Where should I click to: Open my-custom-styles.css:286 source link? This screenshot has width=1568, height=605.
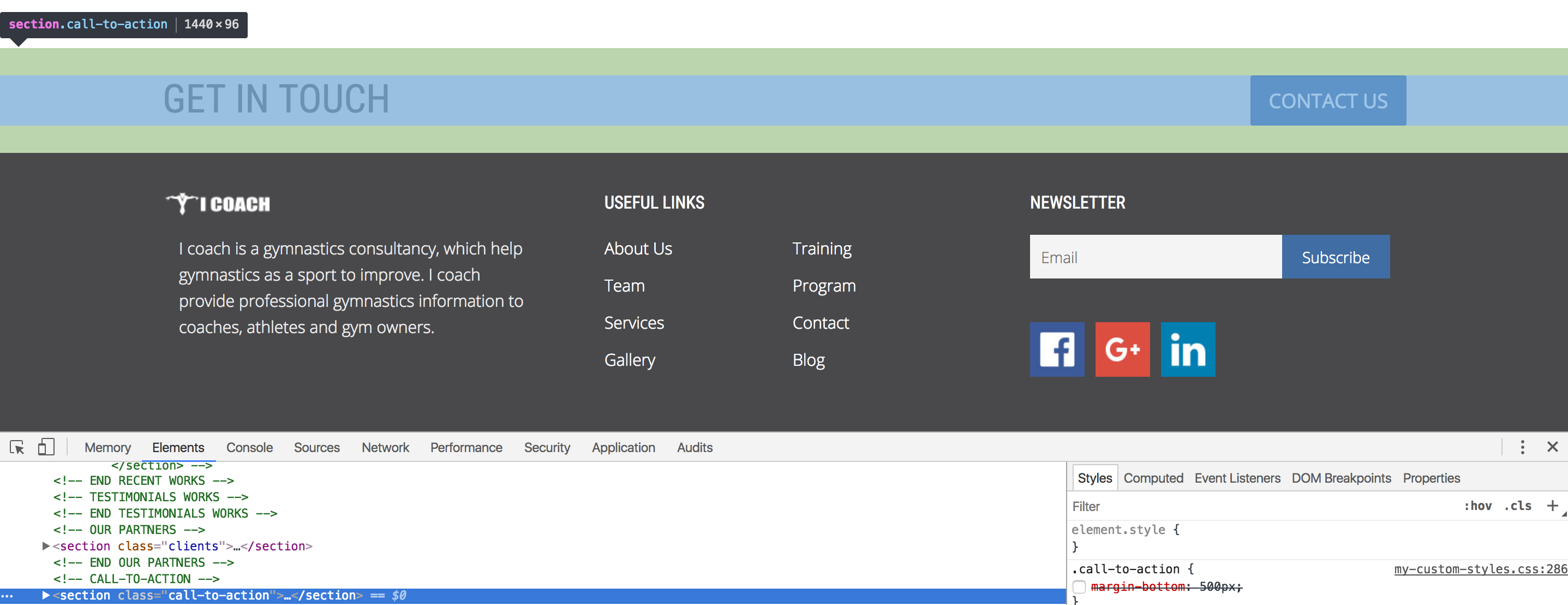click(1480, 569)
